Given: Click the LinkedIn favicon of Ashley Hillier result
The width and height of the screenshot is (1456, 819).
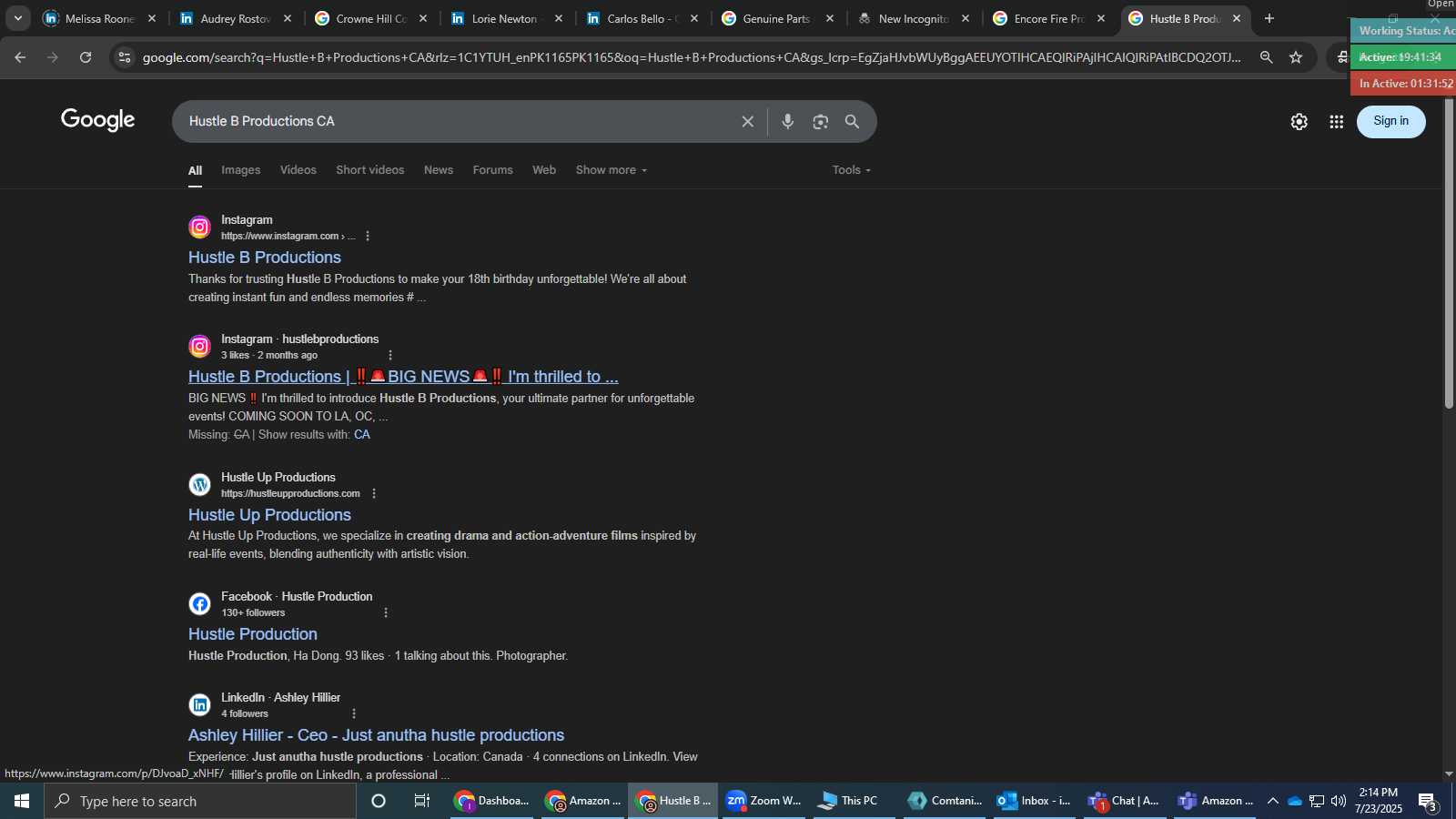Looking at the screenshot, I should [x=200, y=705].
